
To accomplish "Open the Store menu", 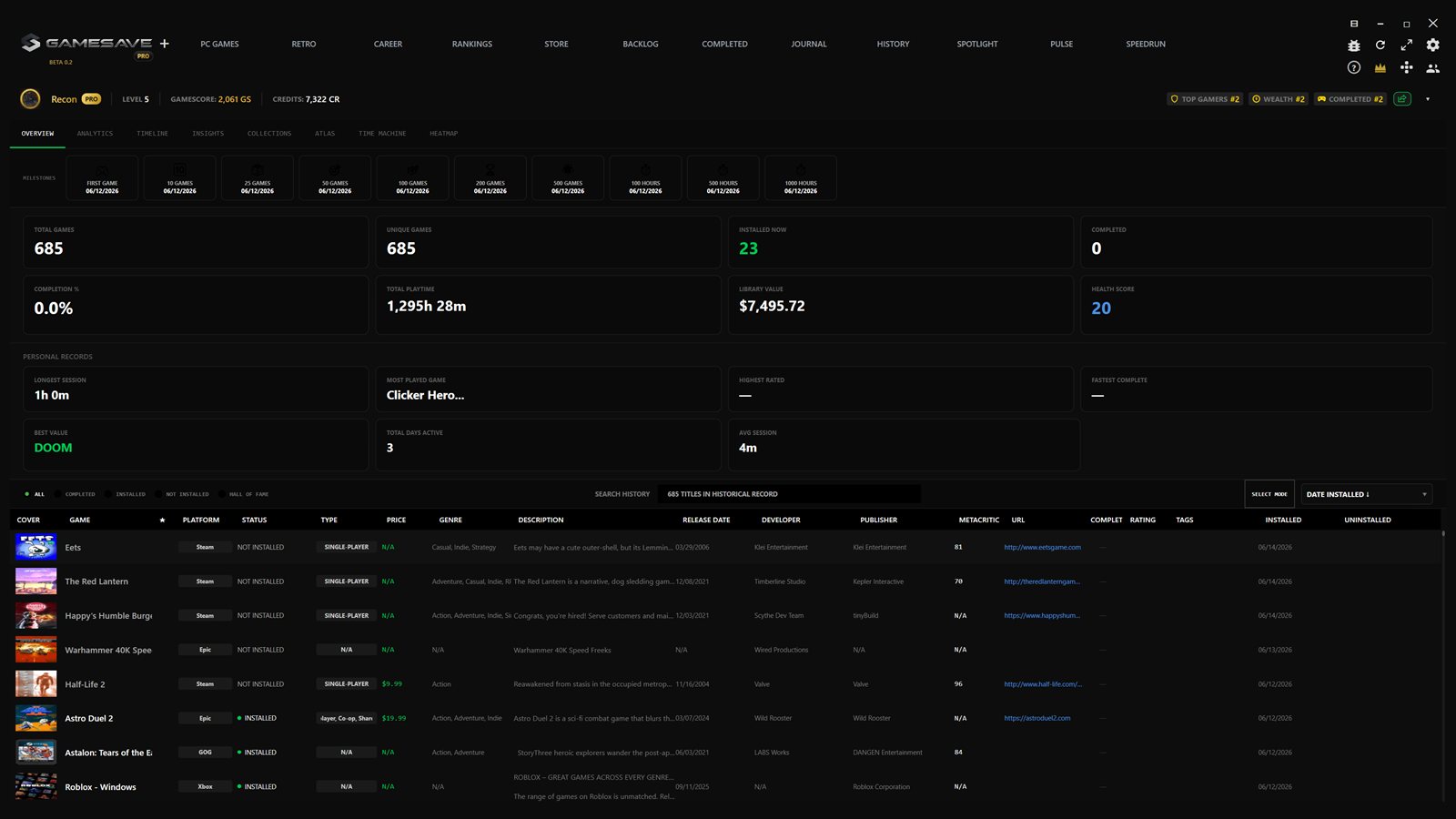I will click(556, 44).
